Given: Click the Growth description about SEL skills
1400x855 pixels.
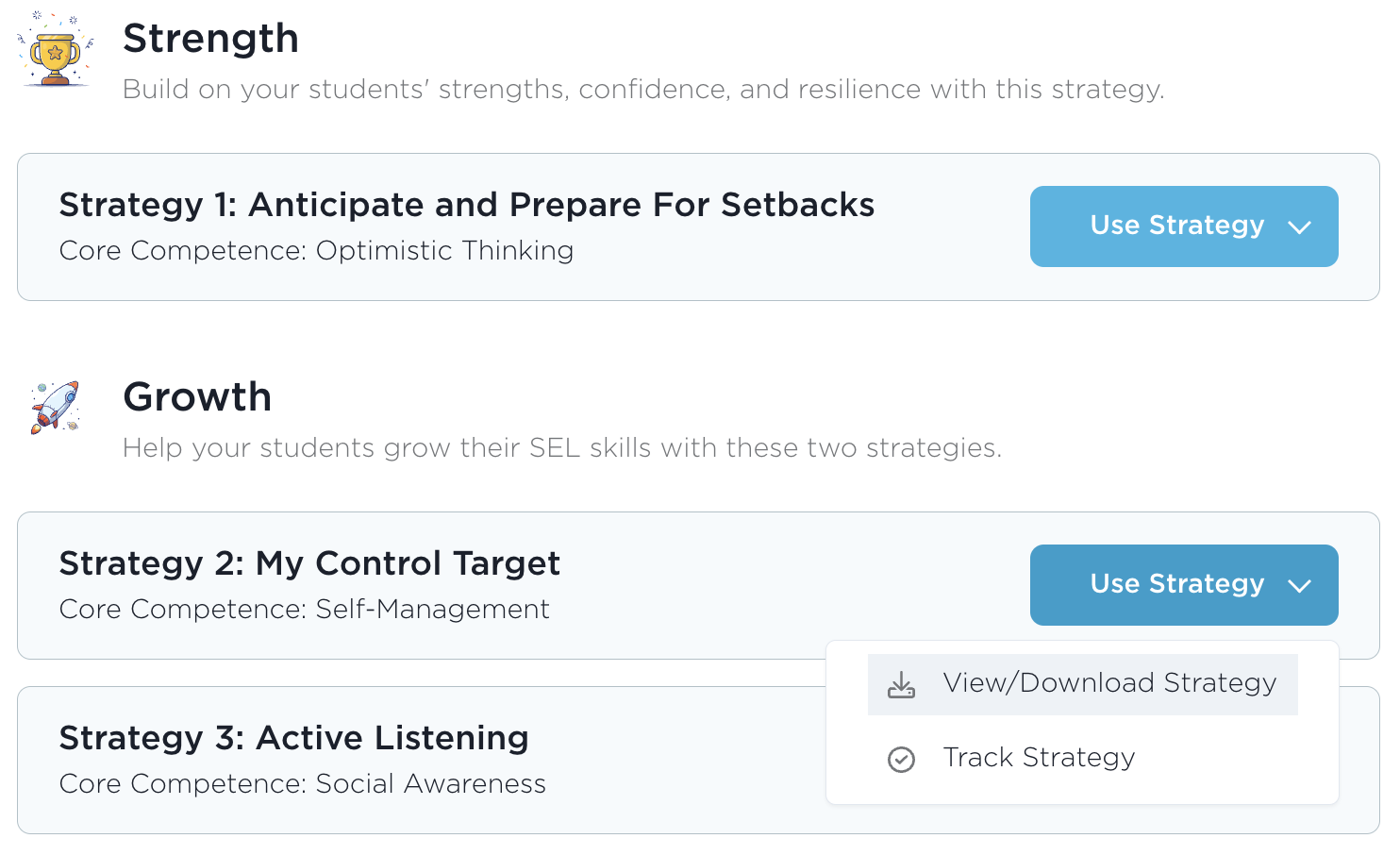Looking at the screenshot, I should click(562, 448).
